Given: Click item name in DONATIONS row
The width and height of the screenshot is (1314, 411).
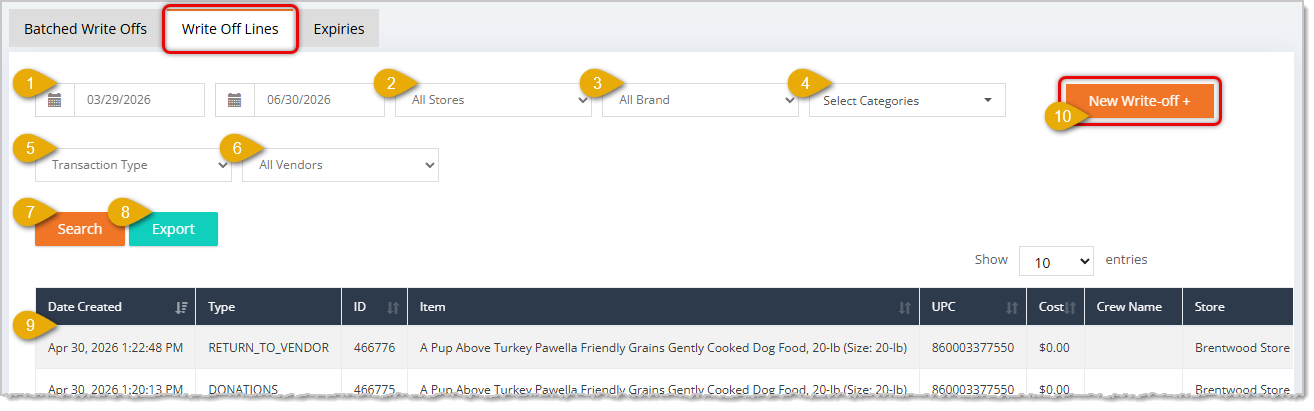Looking at the screenshot, I should [663, 390].
